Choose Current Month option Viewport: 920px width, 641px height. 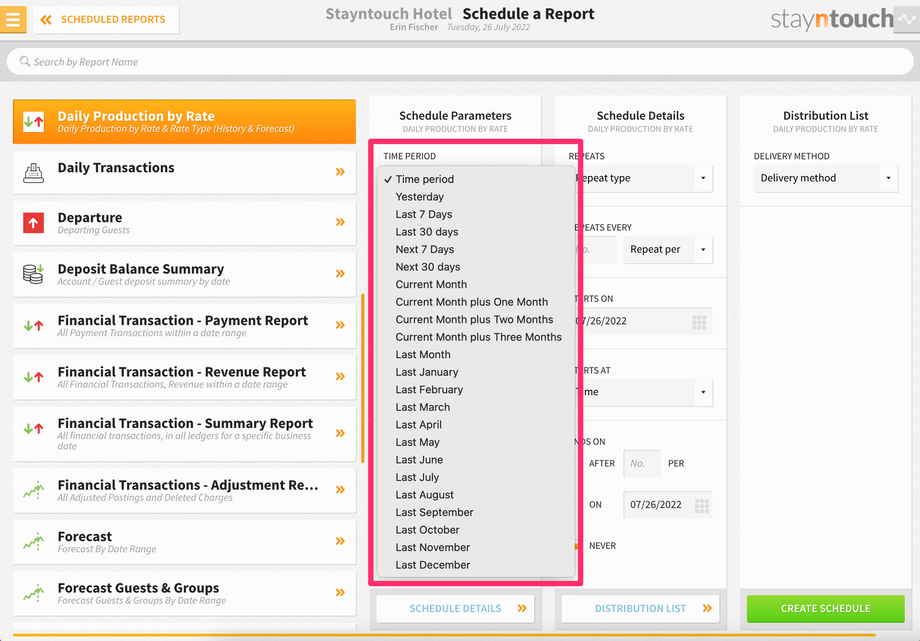tap(476, 285)
